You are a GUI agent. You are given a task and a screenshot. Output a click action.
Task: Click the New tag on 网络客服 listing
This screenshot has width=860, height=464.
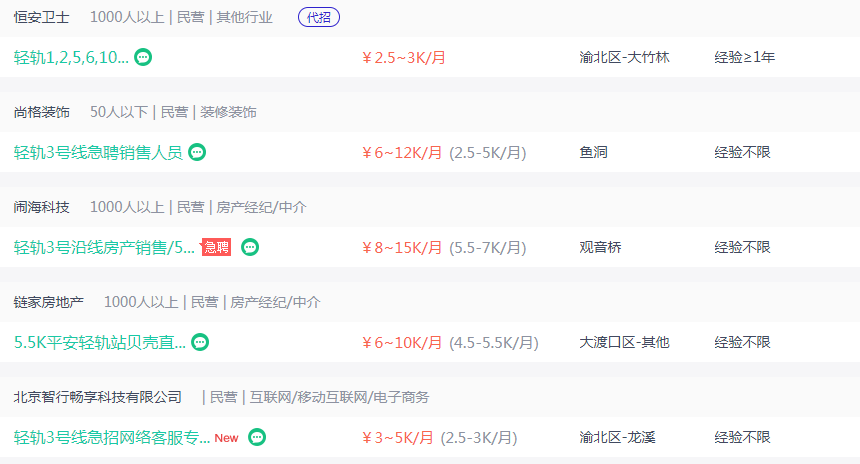tap(227, 438)
